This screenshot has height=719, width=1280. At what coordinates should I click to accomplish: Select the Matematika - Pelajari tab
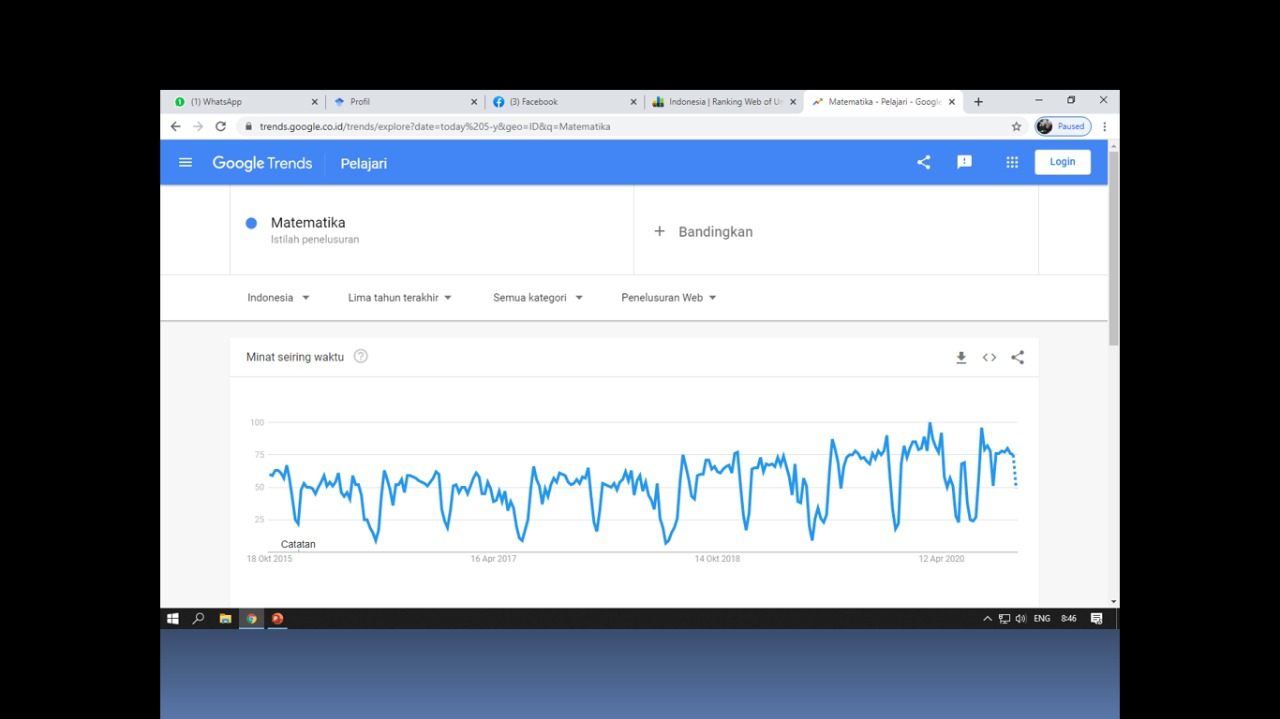883,101
